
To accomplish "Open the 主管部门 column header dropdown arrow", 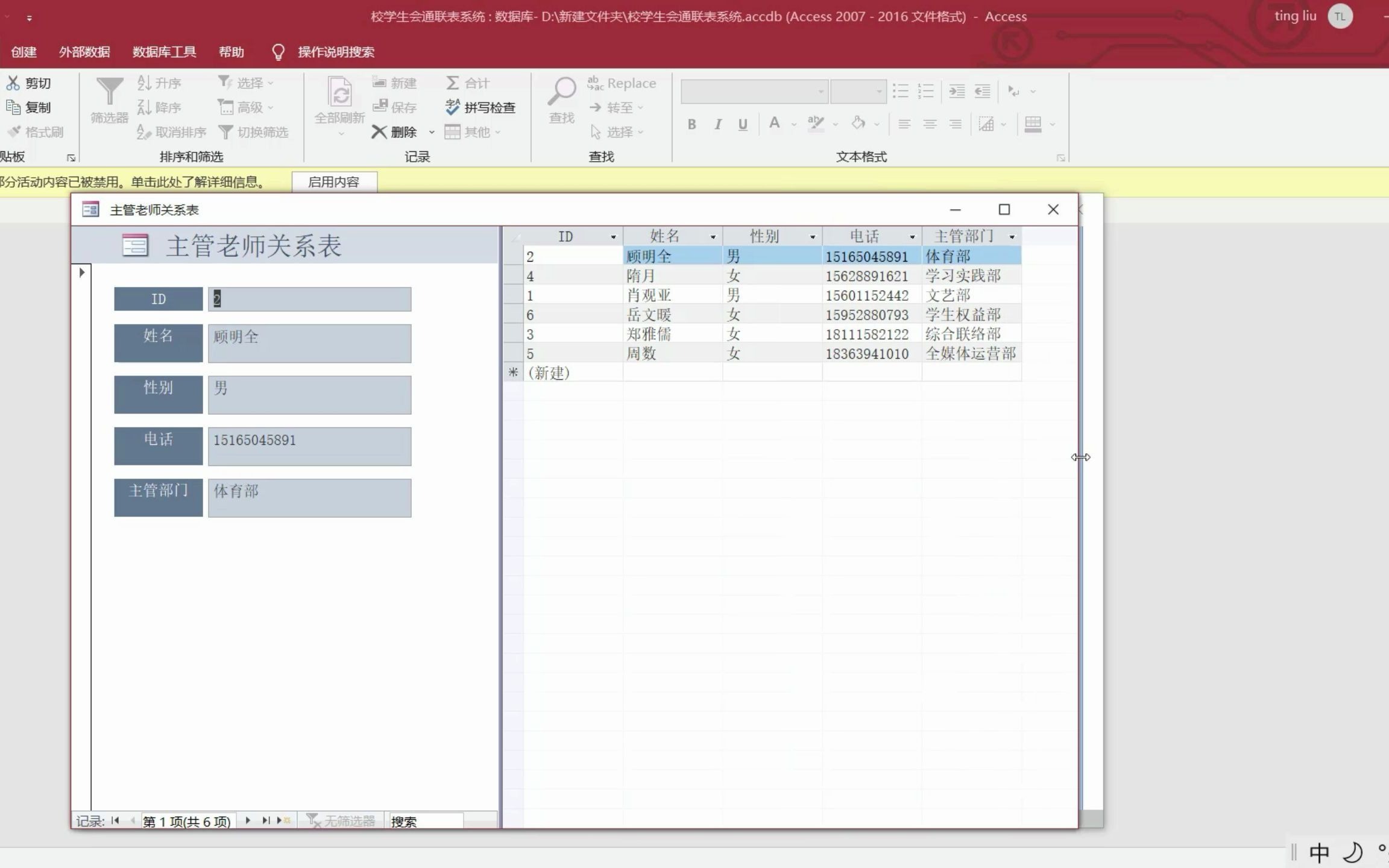I will tap(1012, 237).
